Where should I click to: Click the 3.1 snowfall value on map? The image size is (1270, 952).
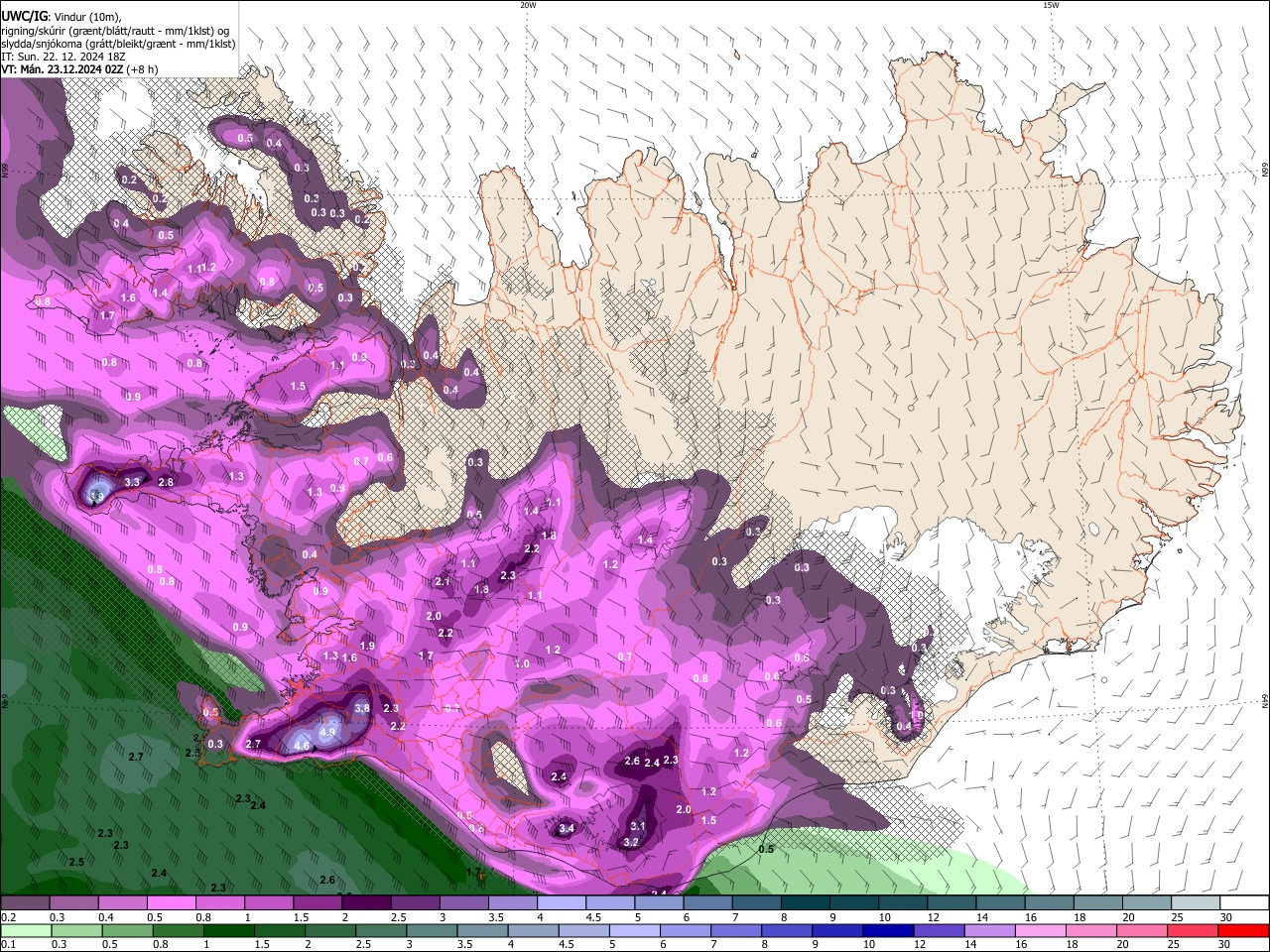(638, 826)
